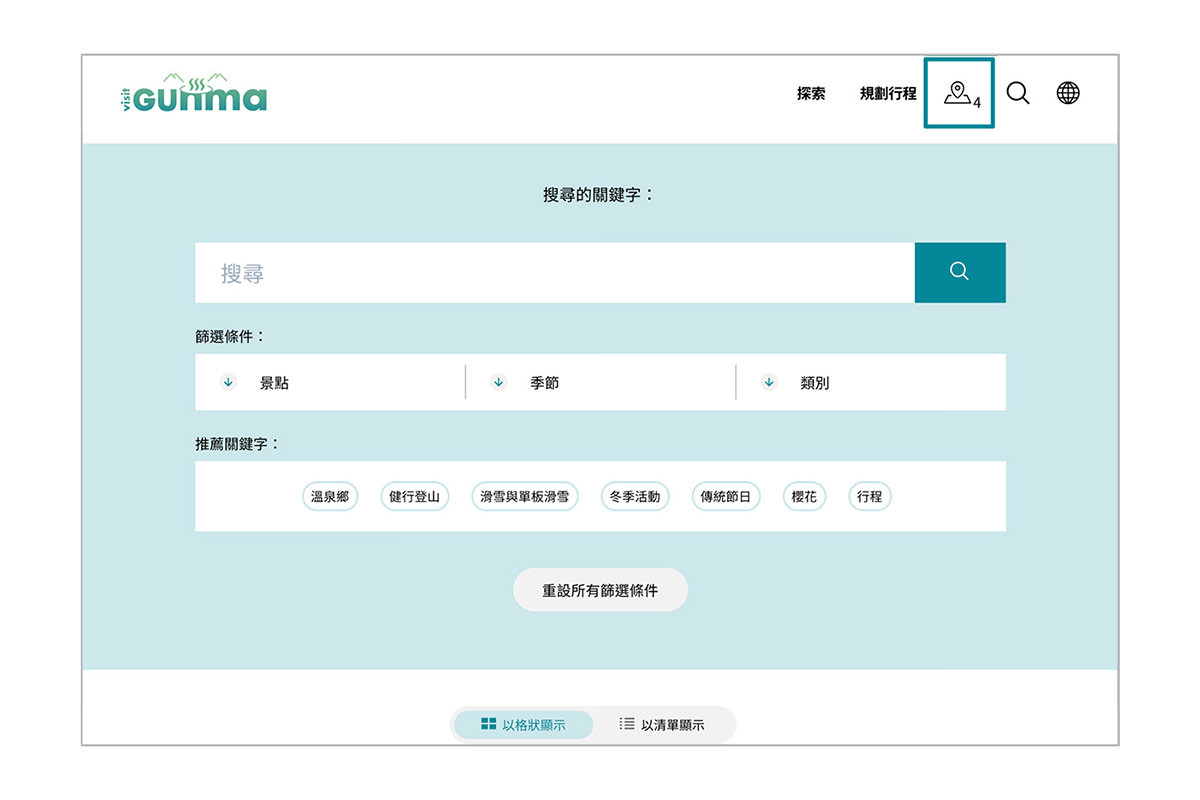Switch to 以格狀顯示 grid display
1200x800 pixels.
coord(523,725)
